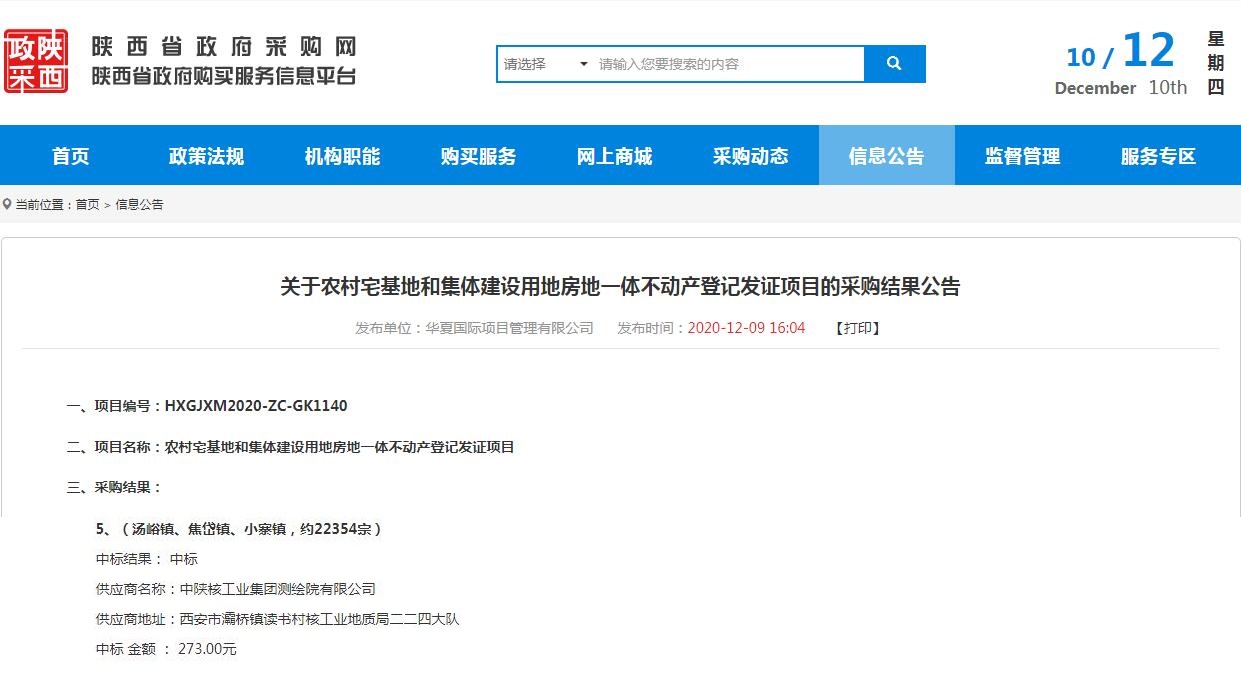Open 采购动态 in the main menu

click(750, 156)
